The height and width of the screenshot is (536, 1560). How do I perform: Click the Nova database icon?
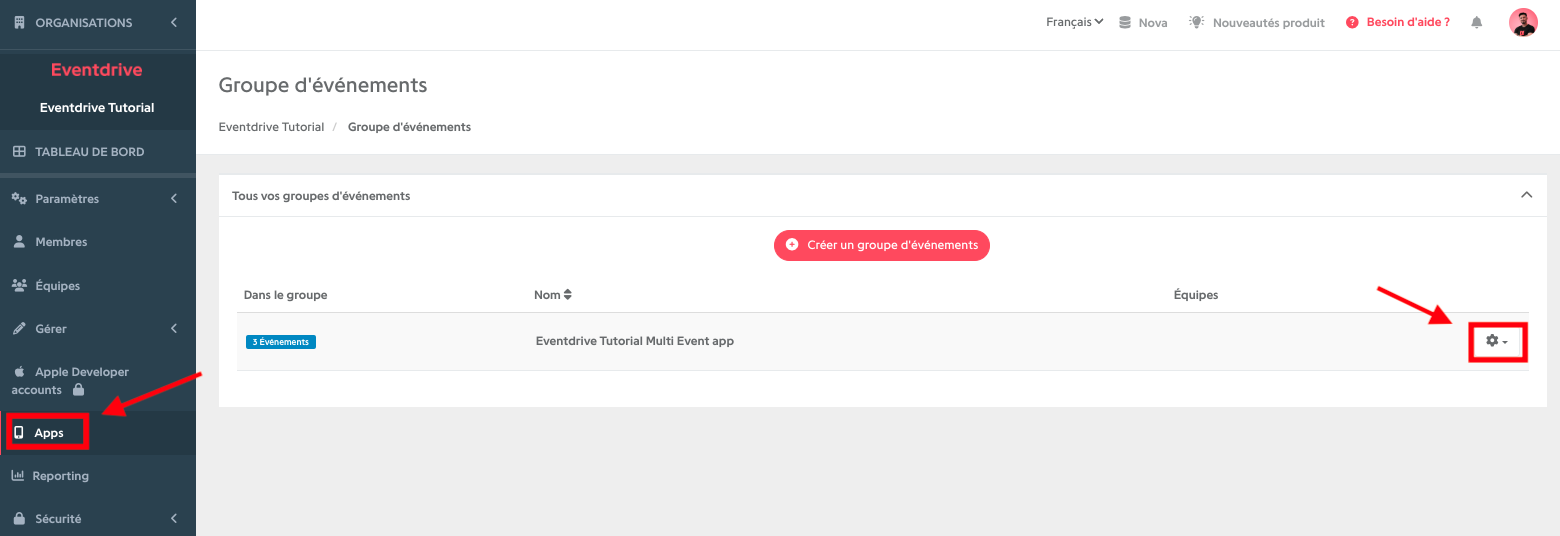1125,22
